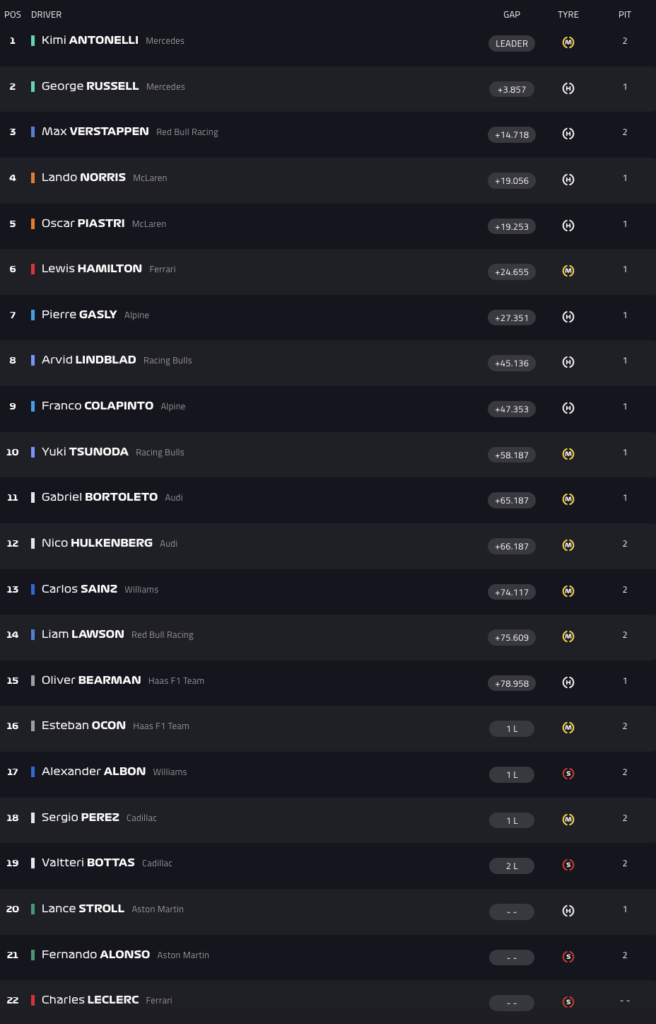
Task: Click Bottas's soft tyre icon
Action: 568,865
